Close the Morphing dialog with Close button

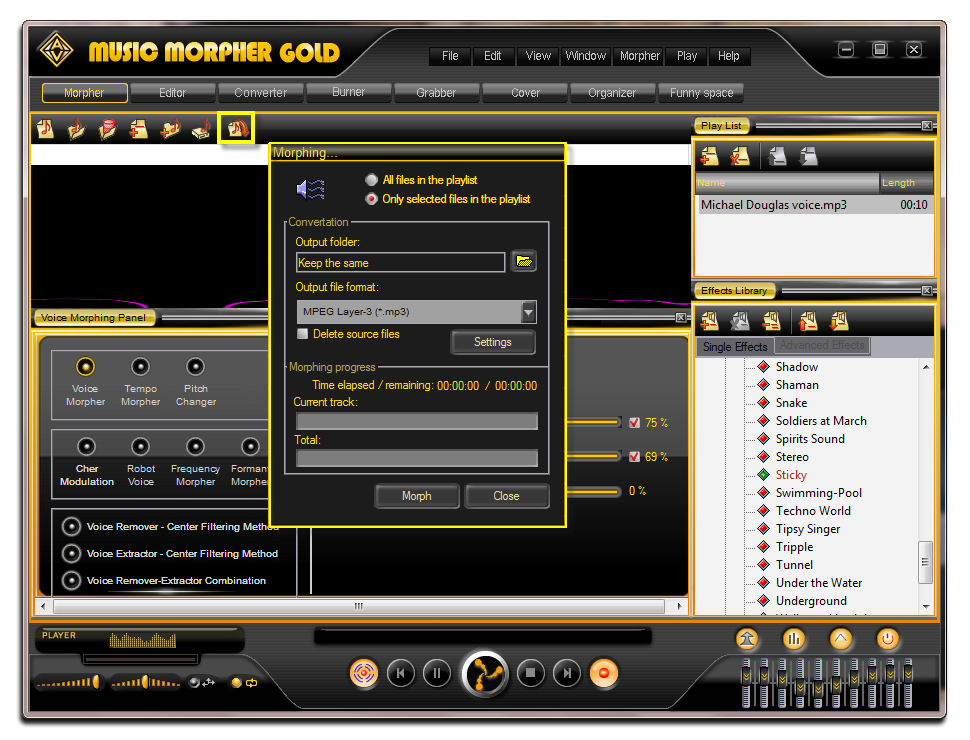point(507,496)
